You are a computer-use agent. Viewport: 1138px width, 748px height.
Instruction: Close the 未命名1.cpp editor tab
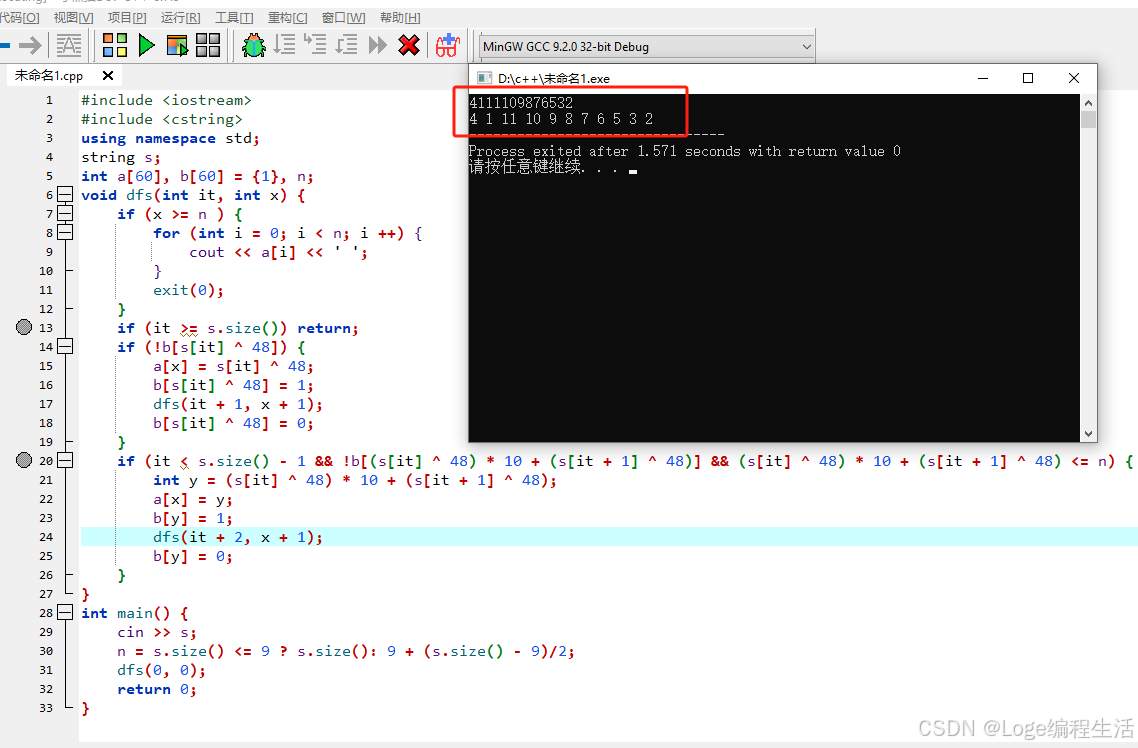click(108, 75)
